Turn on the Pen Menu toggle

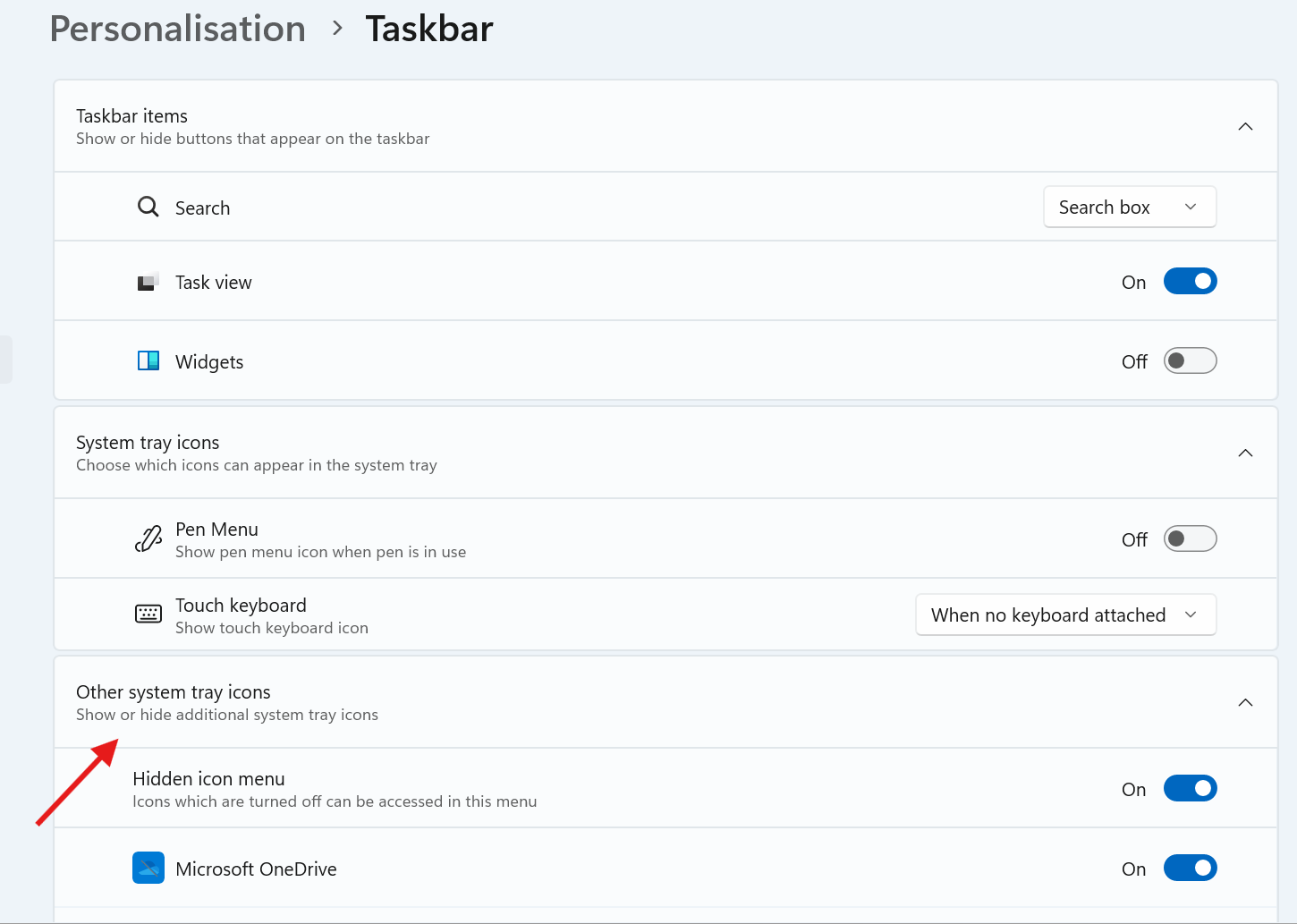tap(1190, 538)
